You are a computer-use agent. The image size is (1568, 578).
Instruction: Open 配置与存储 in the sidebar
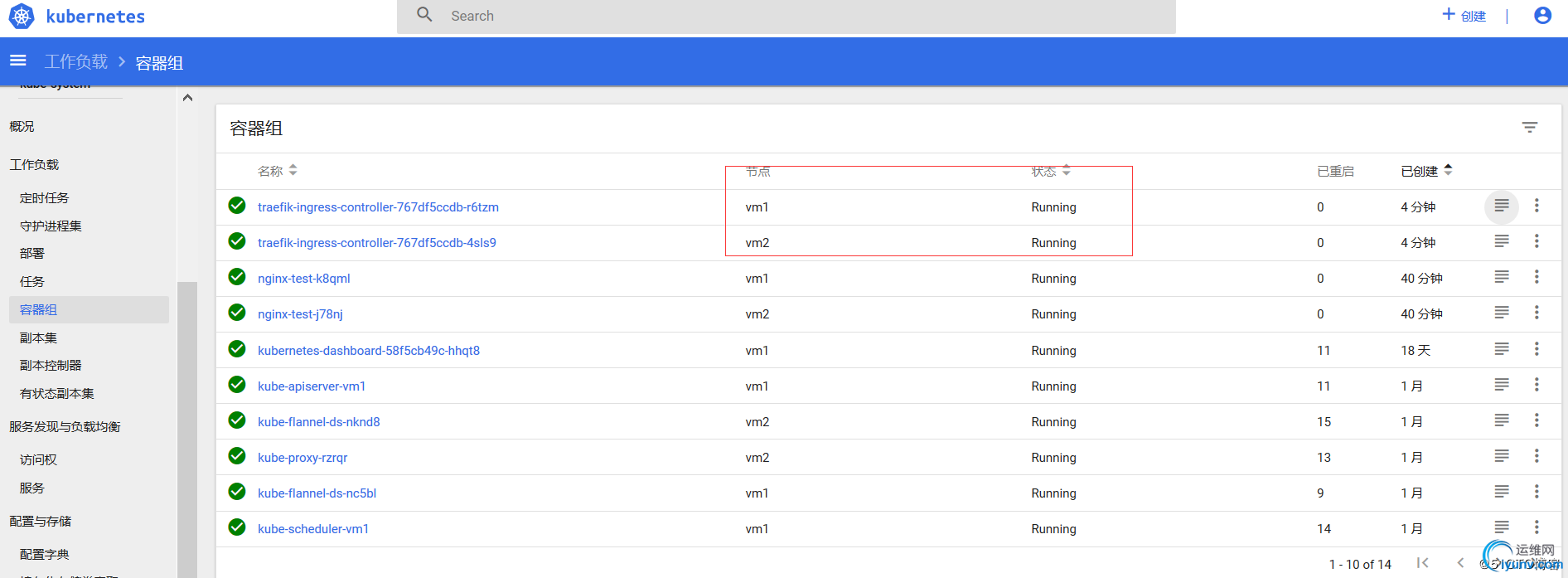pos(41,522)
